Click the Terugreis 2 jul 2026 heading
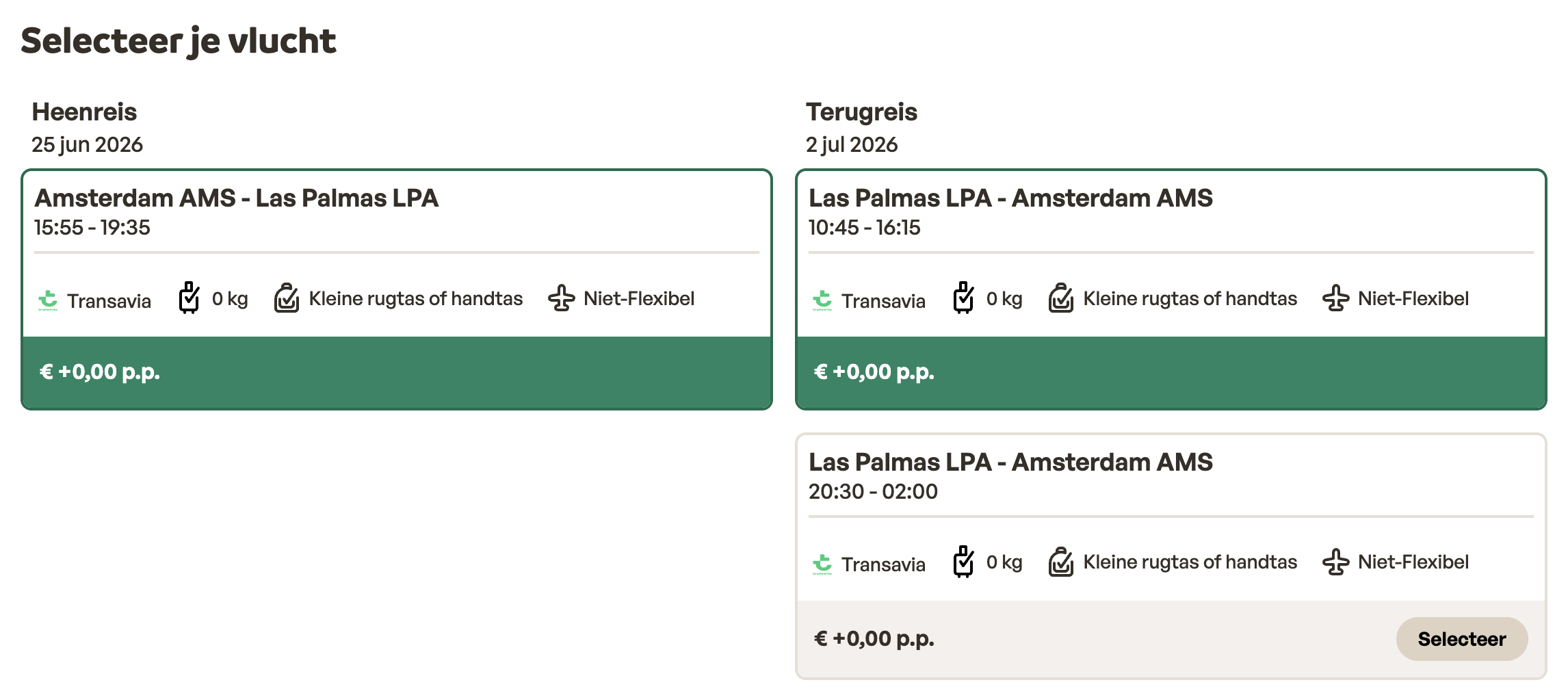1568x691 pixels. point(861,127)
